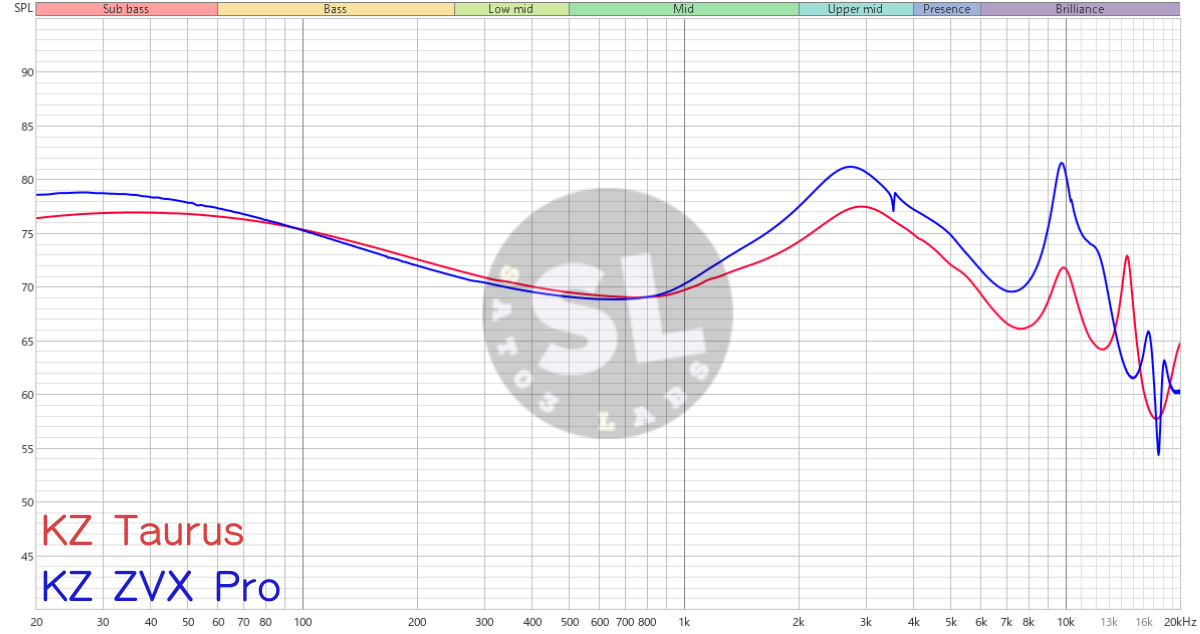Click the 85 dB SPL axis value
Image resolution: width=1200 pixels, height=634 pixels.
click(27, 126)
